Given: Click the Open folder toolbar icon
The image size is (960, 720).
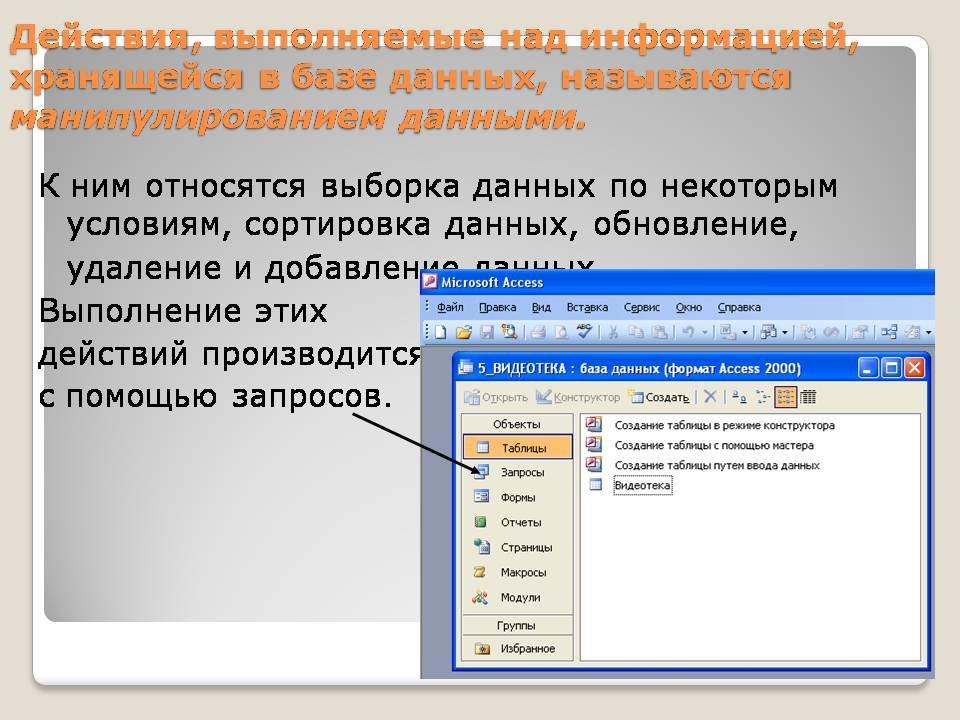Looking at the screenshot, I should 462,332.
